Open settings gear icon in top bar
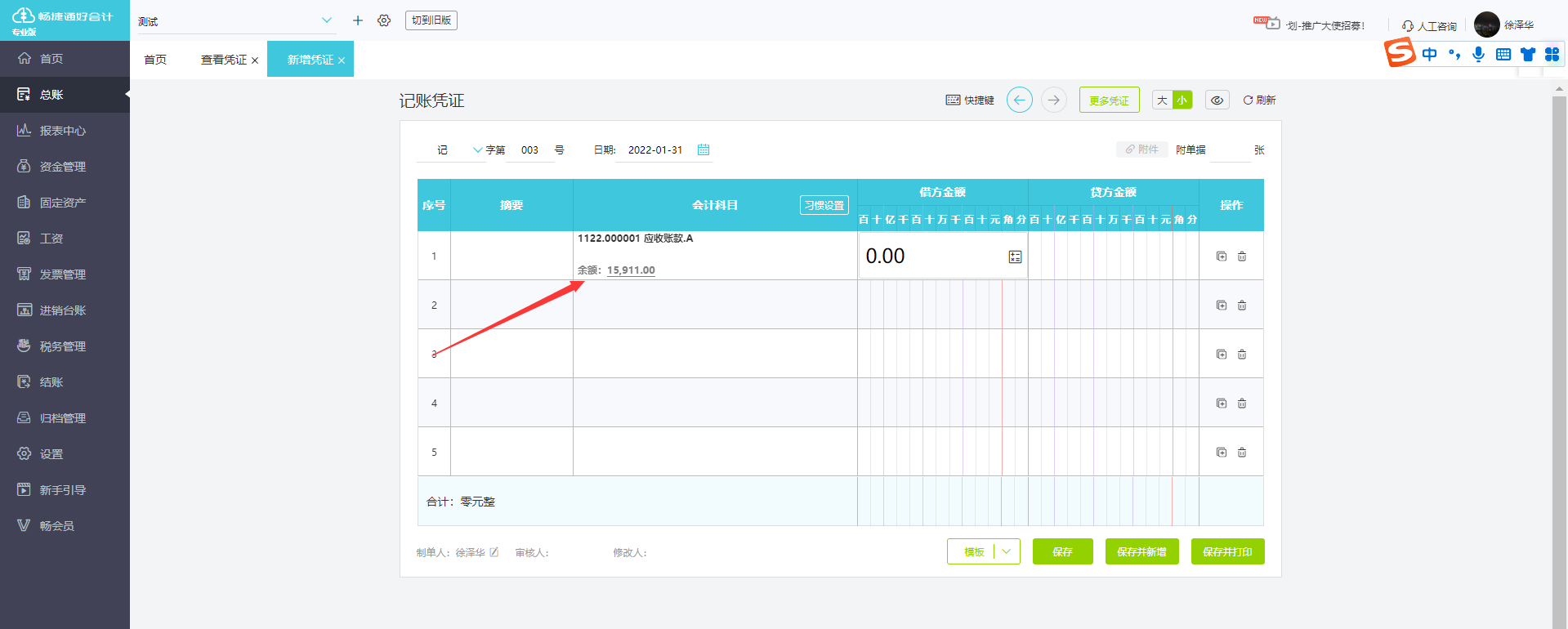1568x629 pixels. [x=384, y=20]
